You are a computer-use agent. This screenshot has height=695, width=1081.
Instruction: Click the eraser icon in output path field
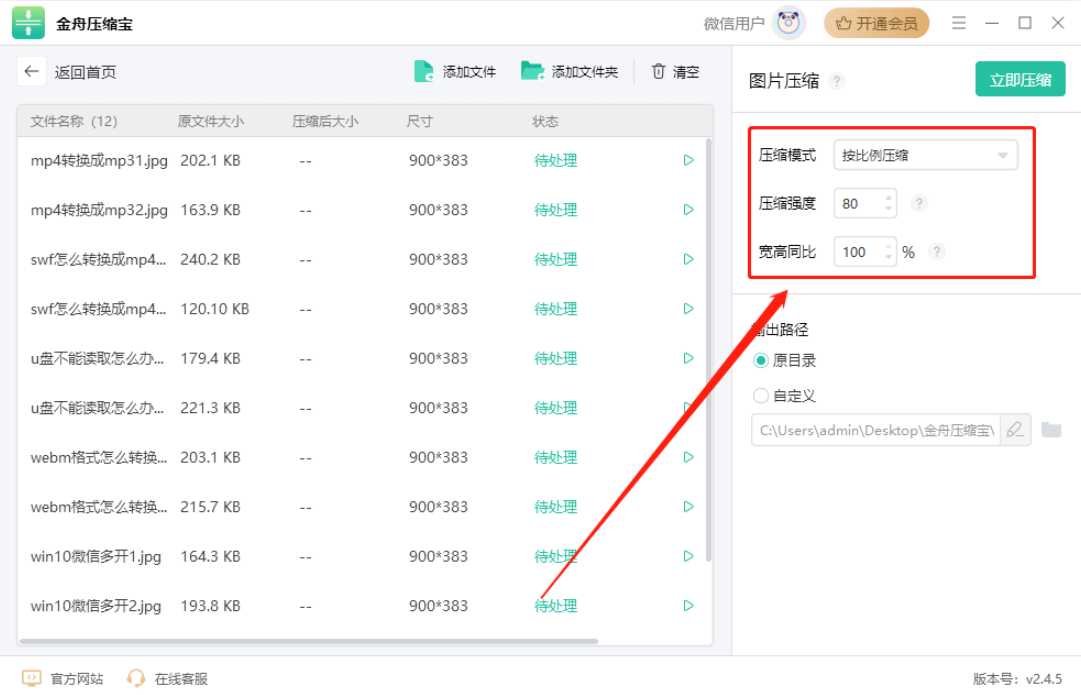tap(1015, 430)
